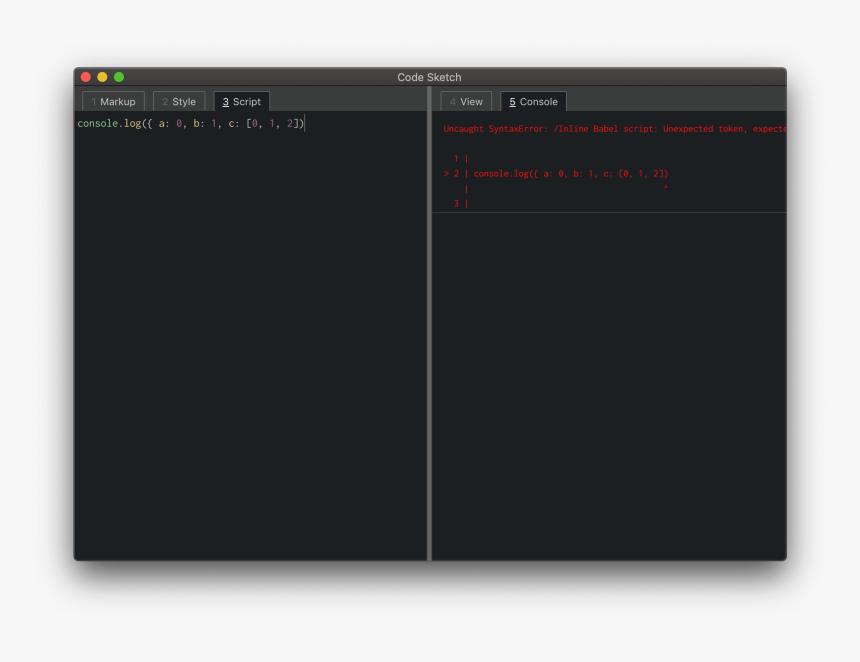Click the Code Sketch title bar text
860x662 pixels.
pos(429,77)
